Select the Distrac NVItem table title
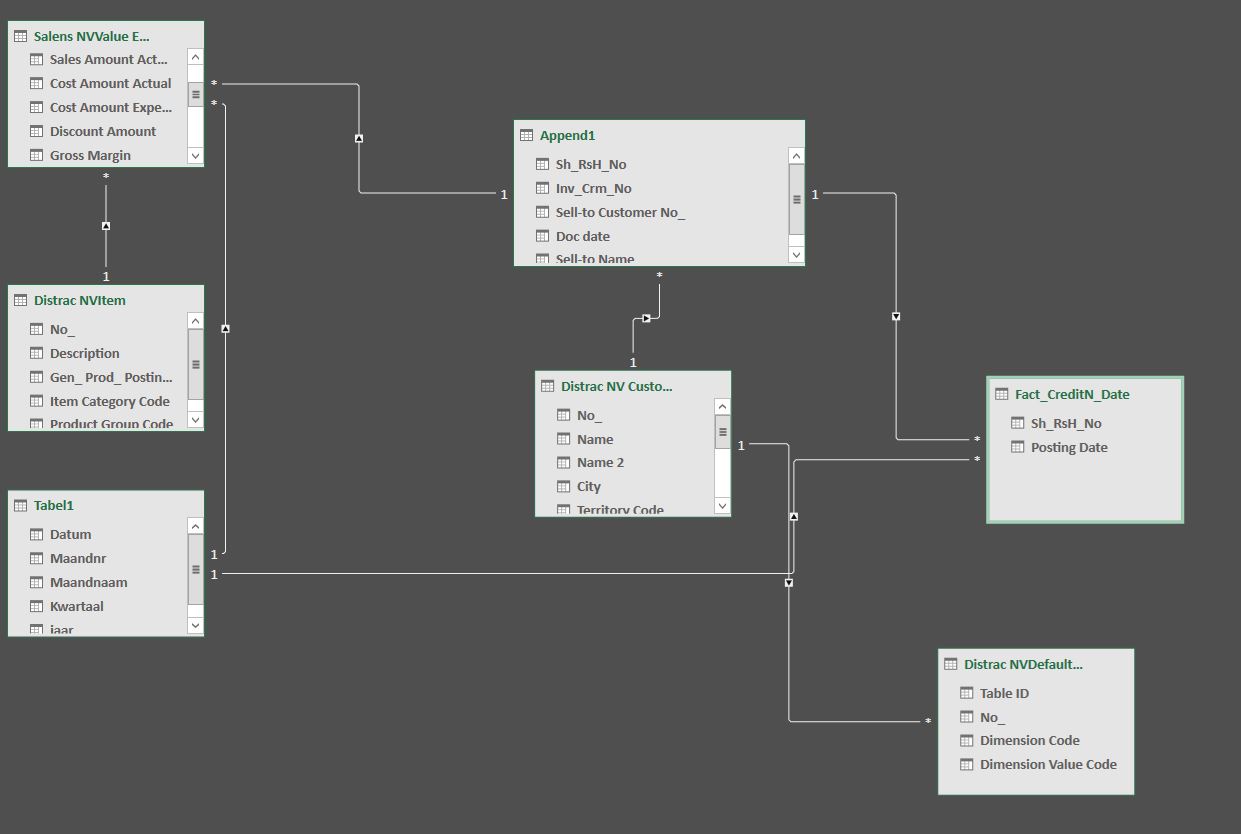Image resolution: width=1241 pixels, height=834 pixels. pos(80,300)
